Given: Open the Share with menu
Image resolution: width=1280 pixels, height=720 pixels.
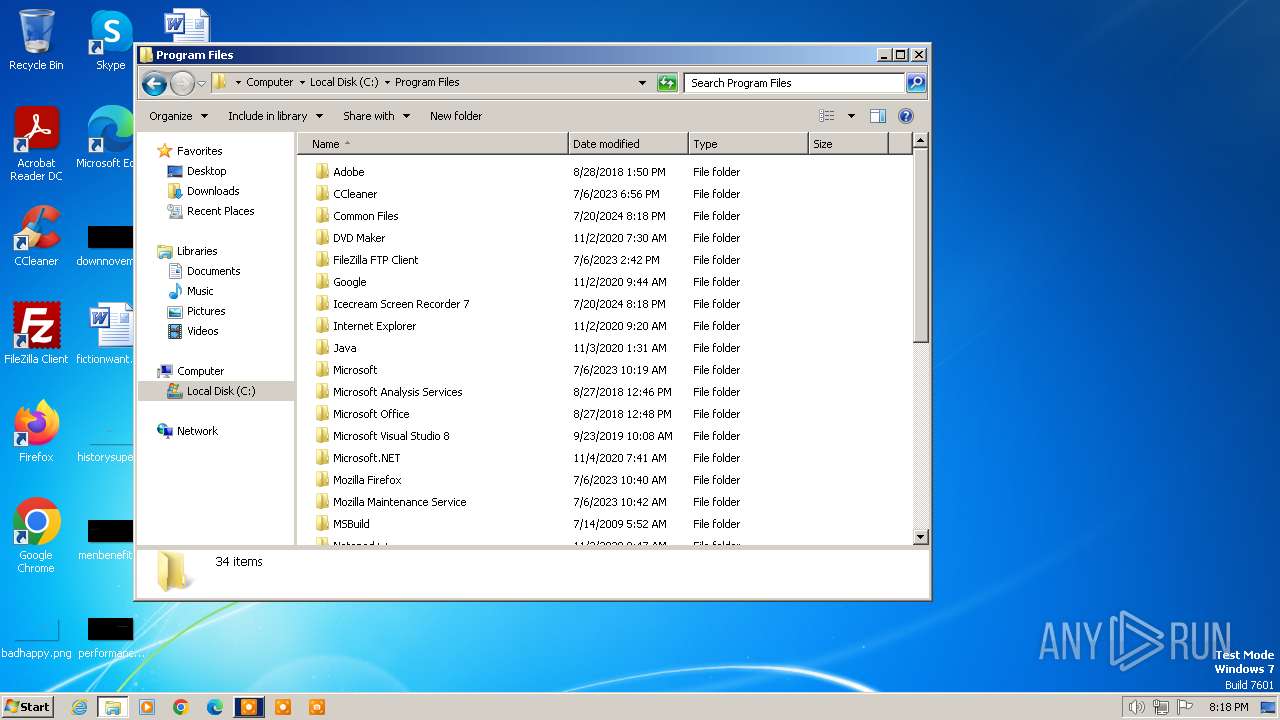Looking at the screenshot, I should tap(376, 116).
